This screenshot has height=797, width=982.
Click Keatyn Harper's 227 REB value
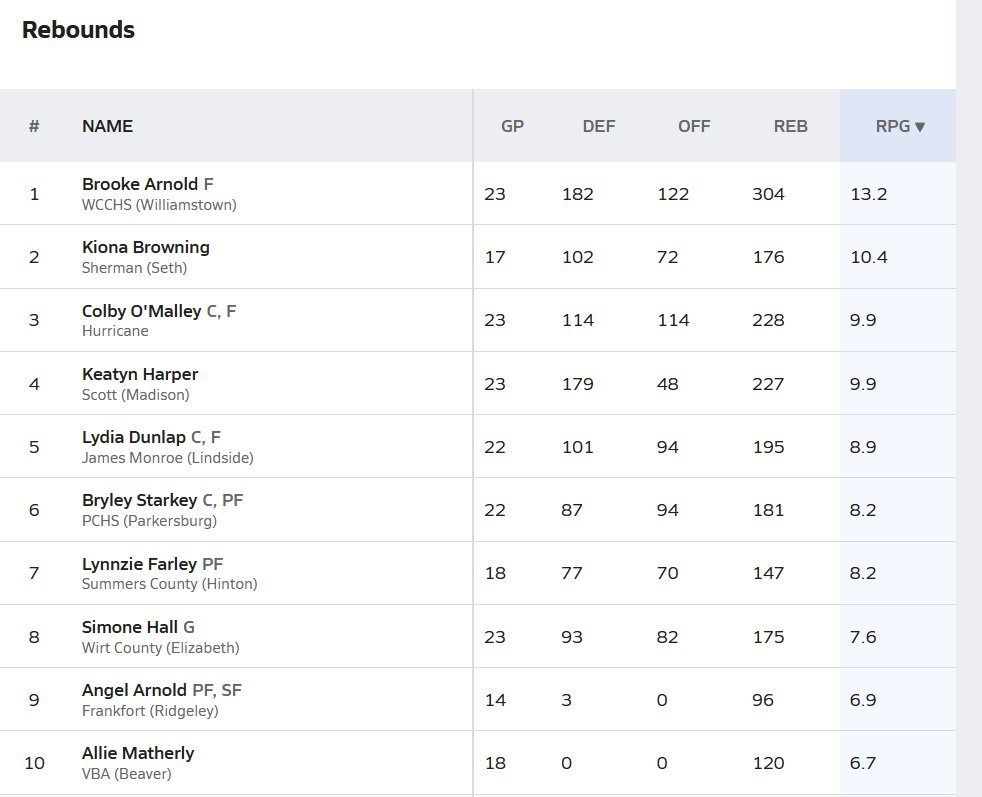click(x=768, y=384)
